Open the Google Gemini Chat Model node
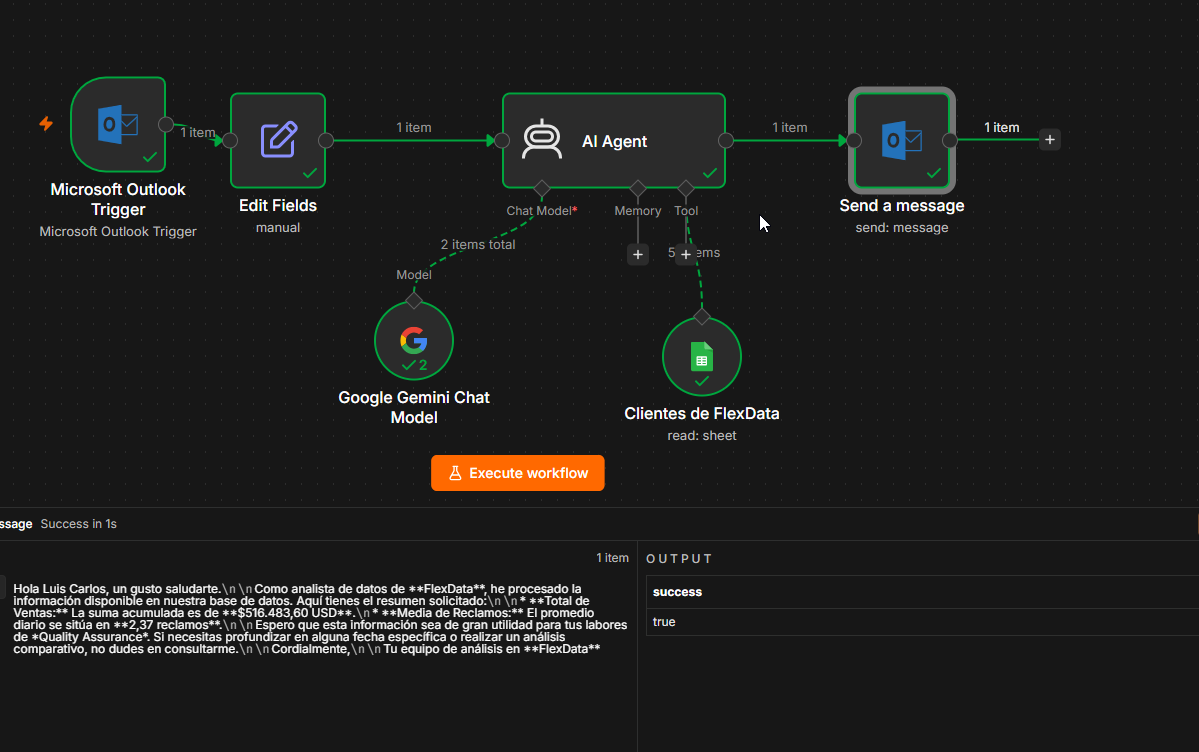 (x=414, y=340)
